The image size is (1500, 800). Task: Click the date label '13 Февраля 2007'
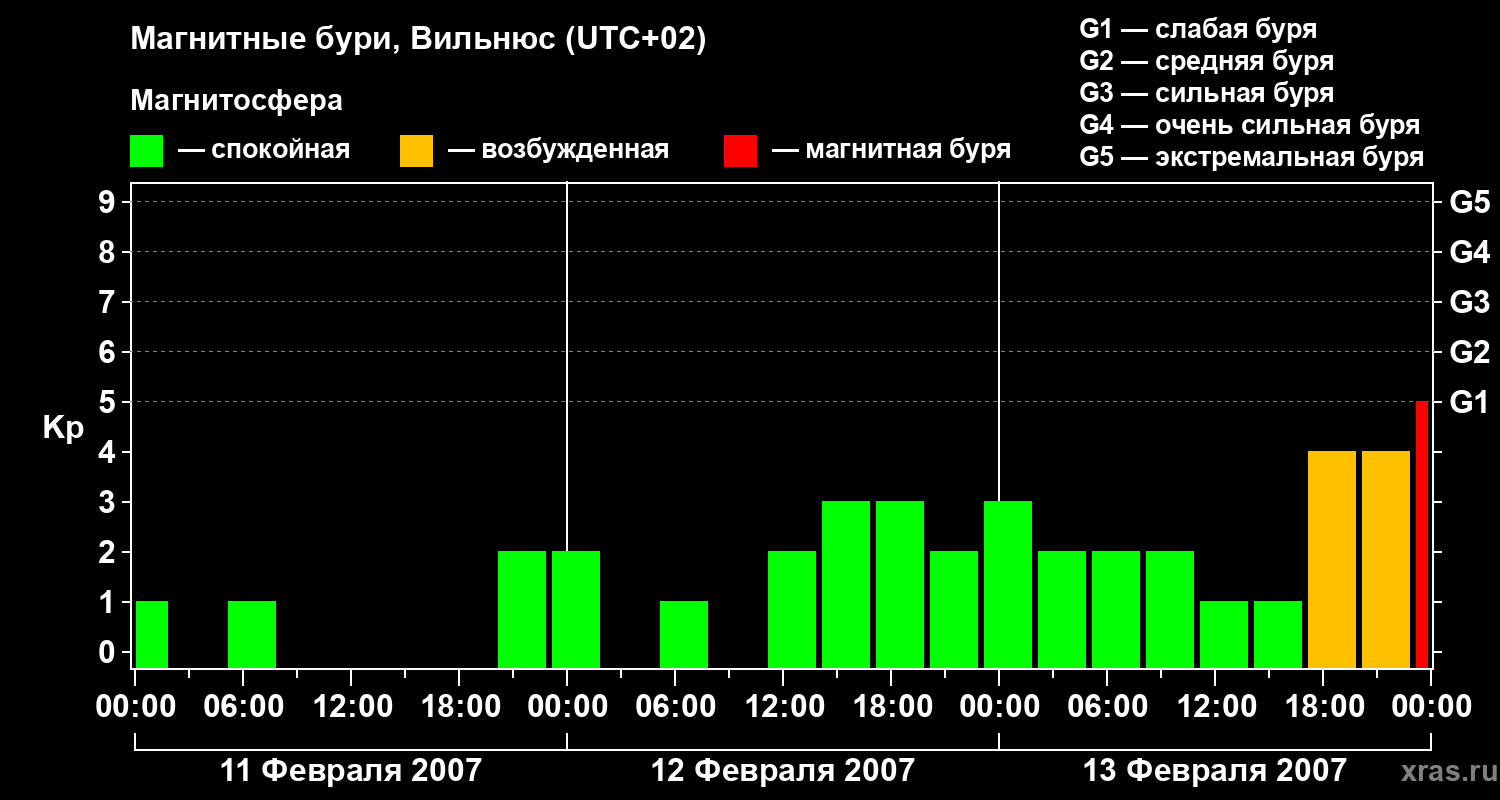tap(1215, 771)
